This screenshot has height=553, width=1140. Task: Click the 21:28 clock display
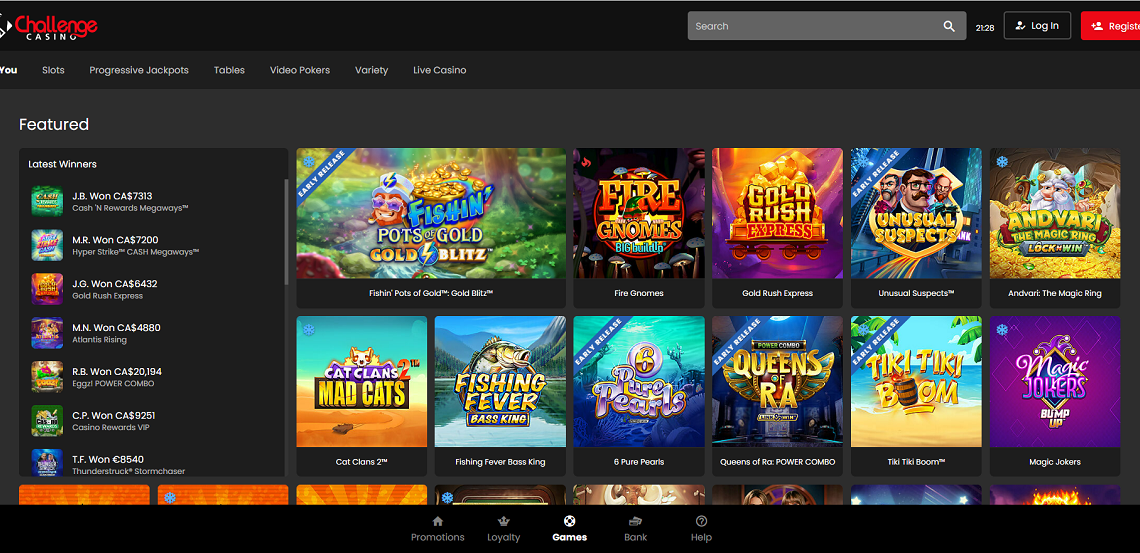pos(984,27)
